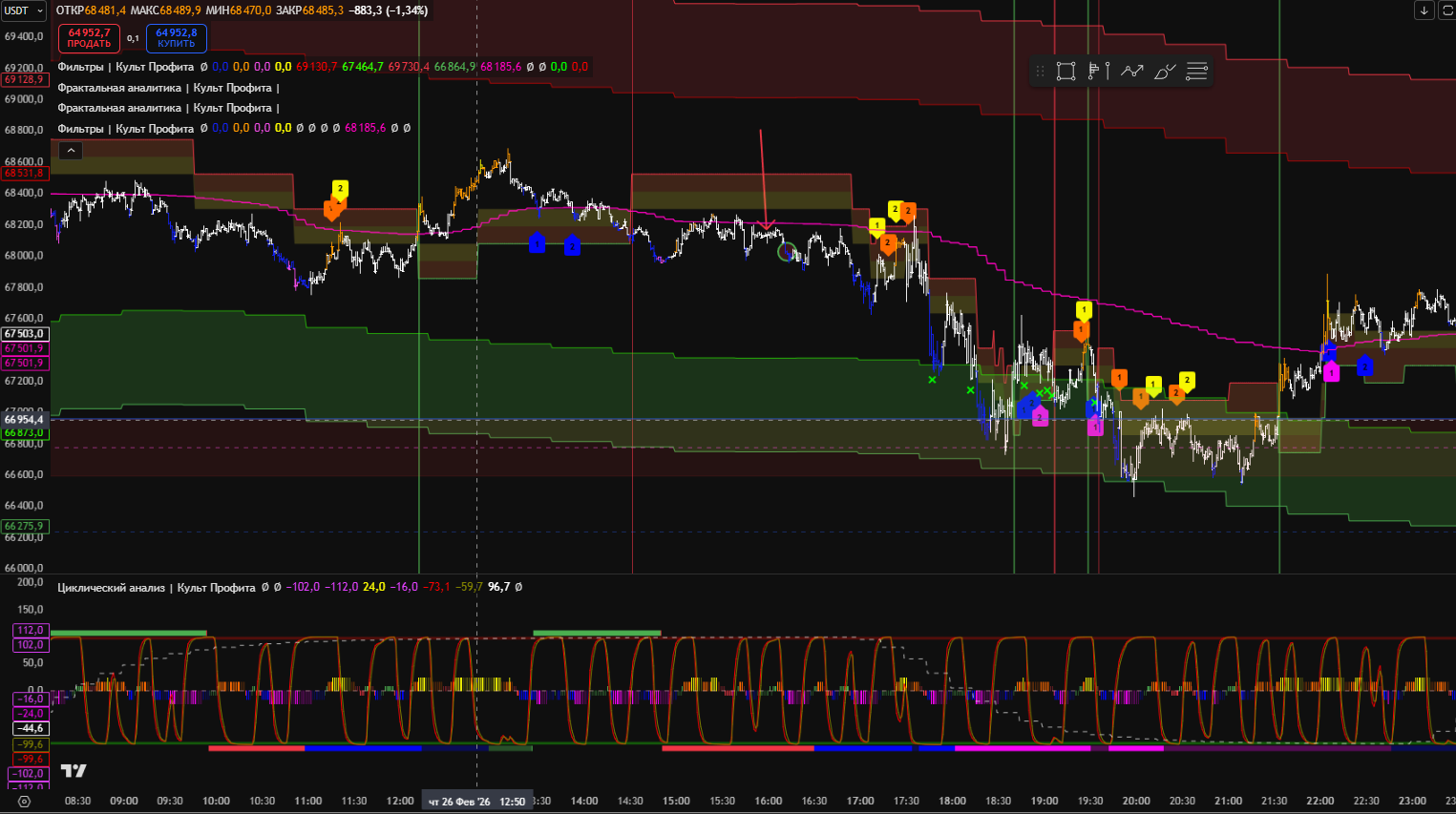
Task: Select the rectangle shape drawing tool
Action: 1066,72
